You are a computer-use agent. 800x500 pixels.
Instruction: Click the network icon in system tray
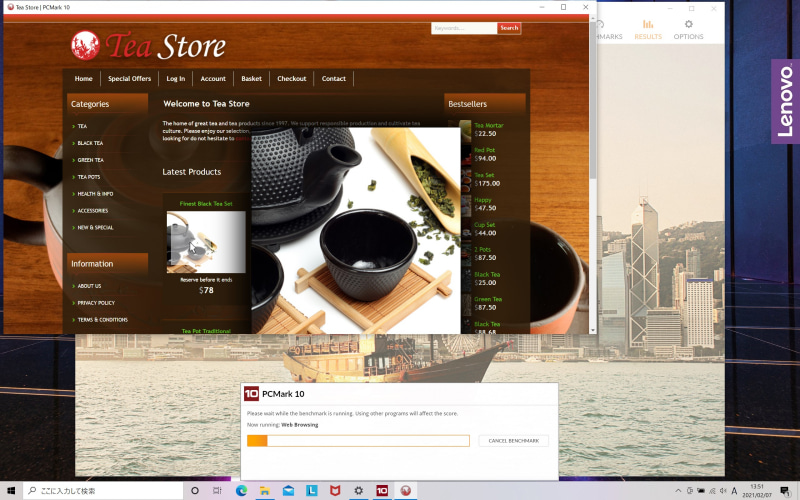(712, 491)
